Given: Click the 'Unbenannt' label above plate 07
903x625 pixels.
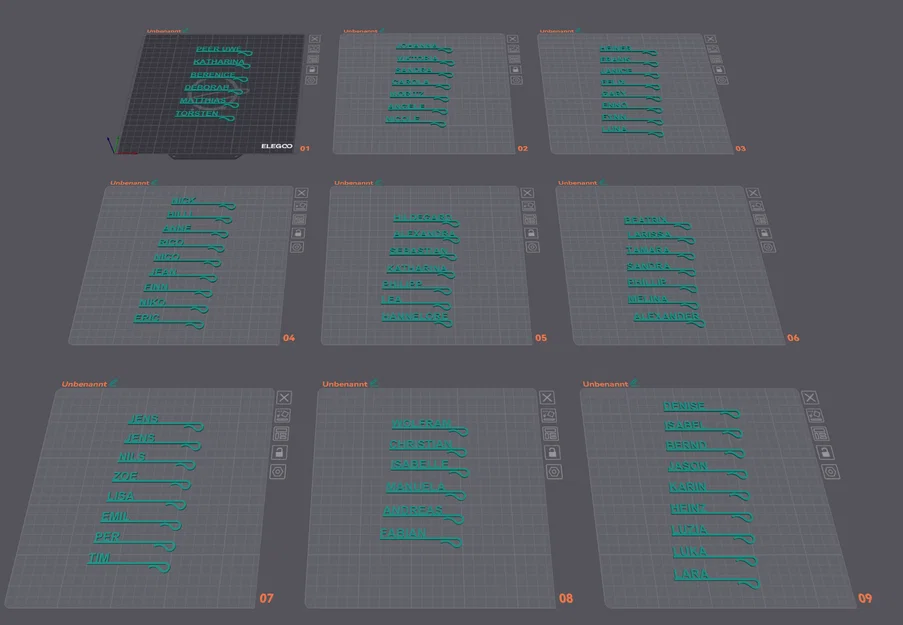Looking at the screenshot, I should (x=84, y=384).
